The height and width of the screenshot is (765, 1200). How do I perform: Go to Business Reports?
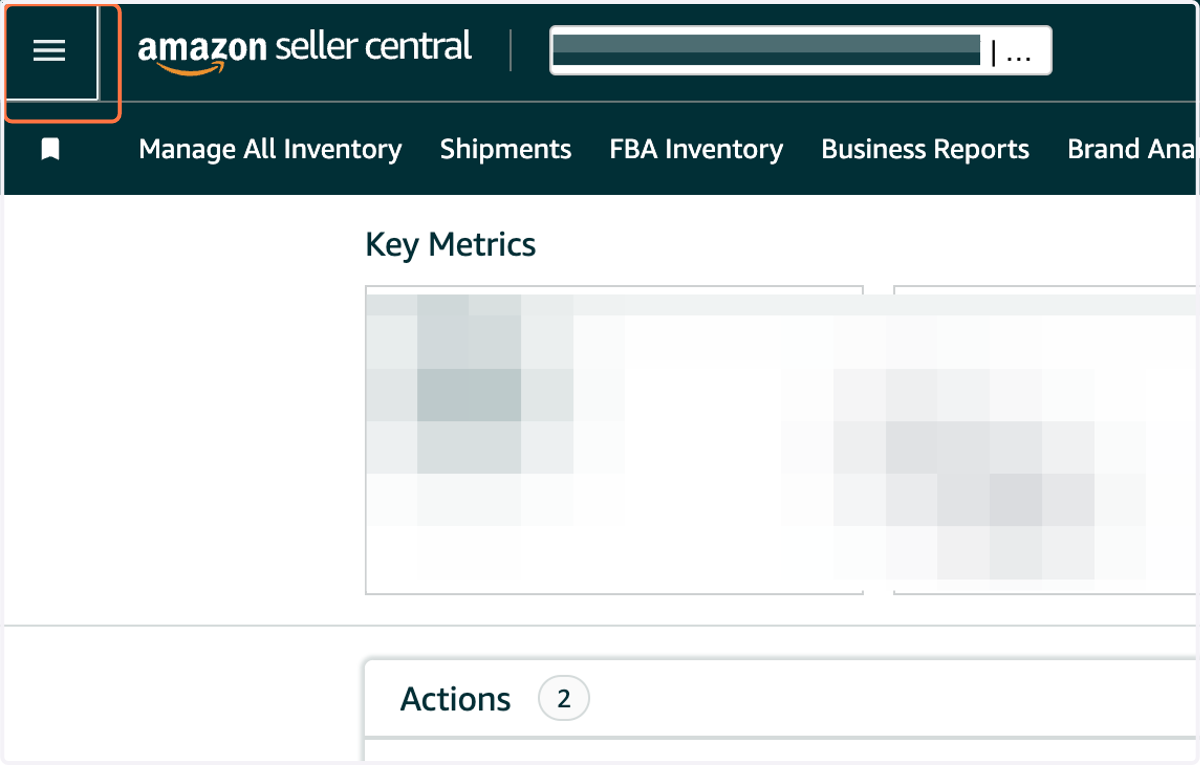pyautogui.click(x=925, y=149)
